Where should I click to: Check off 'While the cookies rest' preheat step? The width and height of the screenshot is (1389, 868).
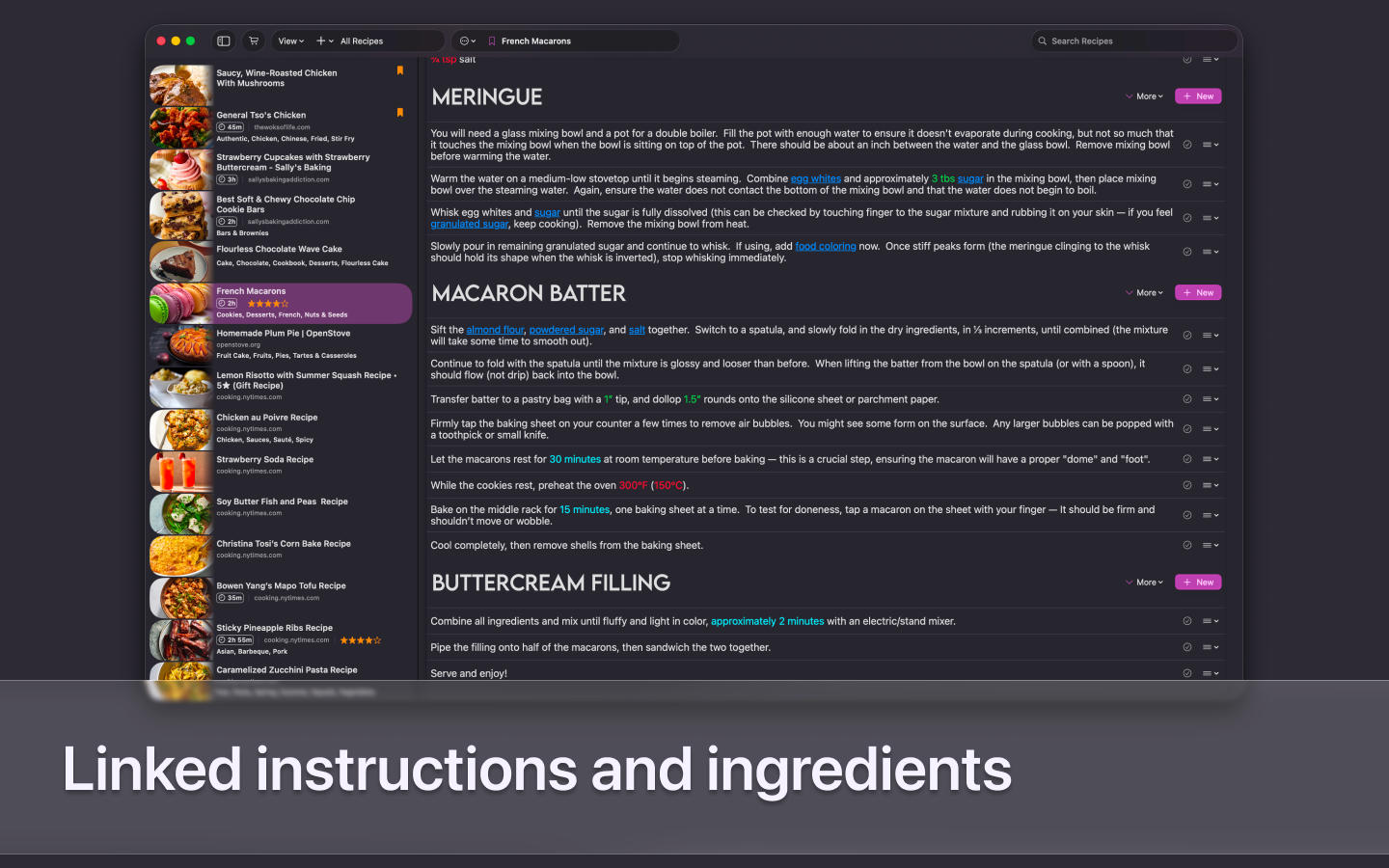tap(1187, 485)
